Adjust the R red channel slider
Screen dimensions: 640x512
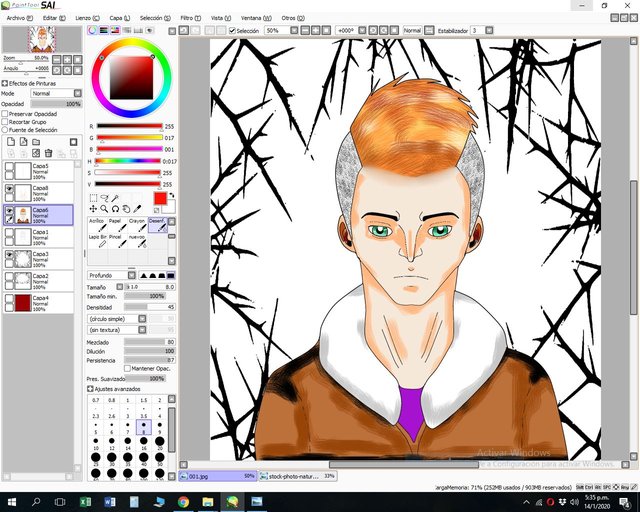point(129,126)
